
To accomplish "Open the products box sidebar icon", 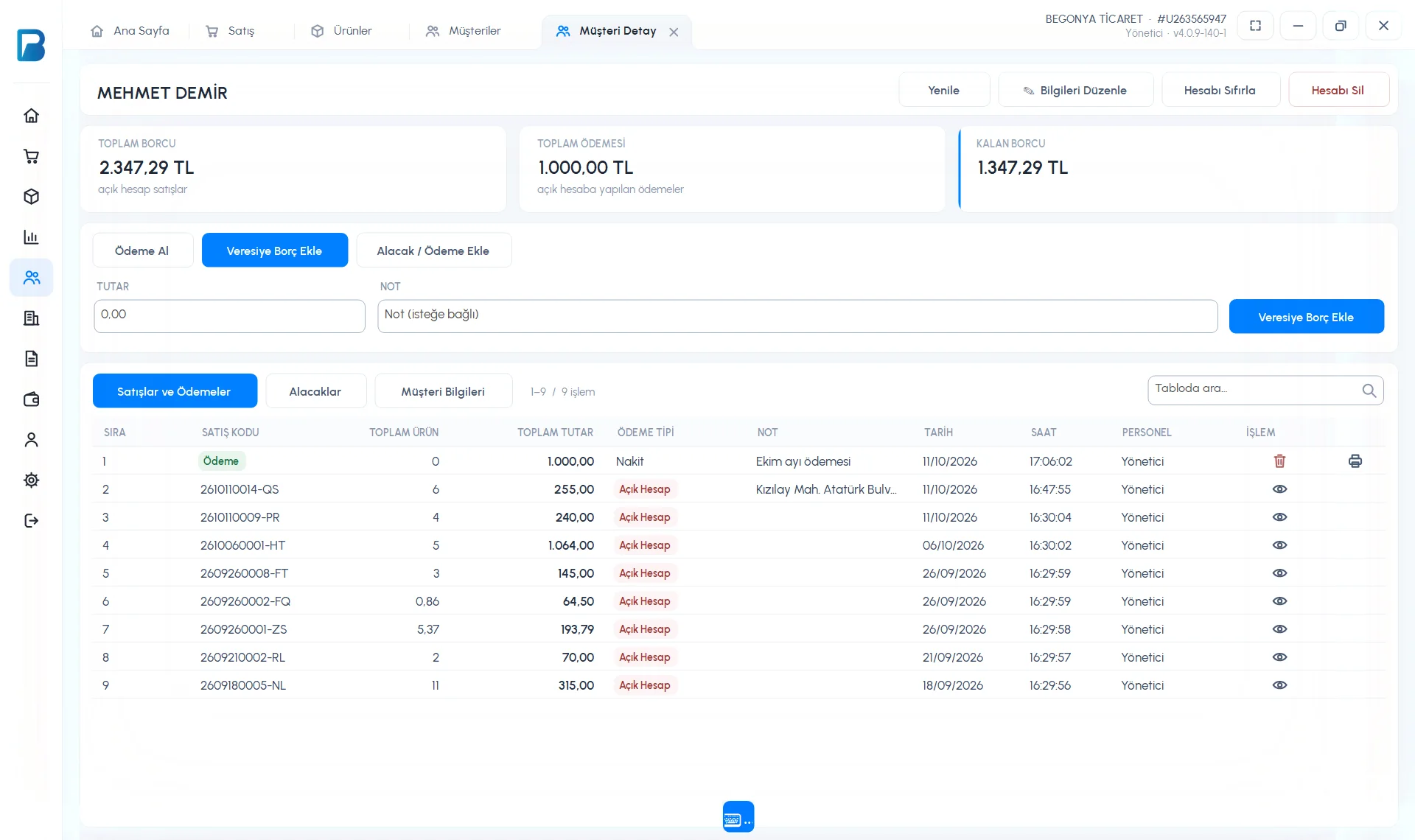I will (31, 197).
